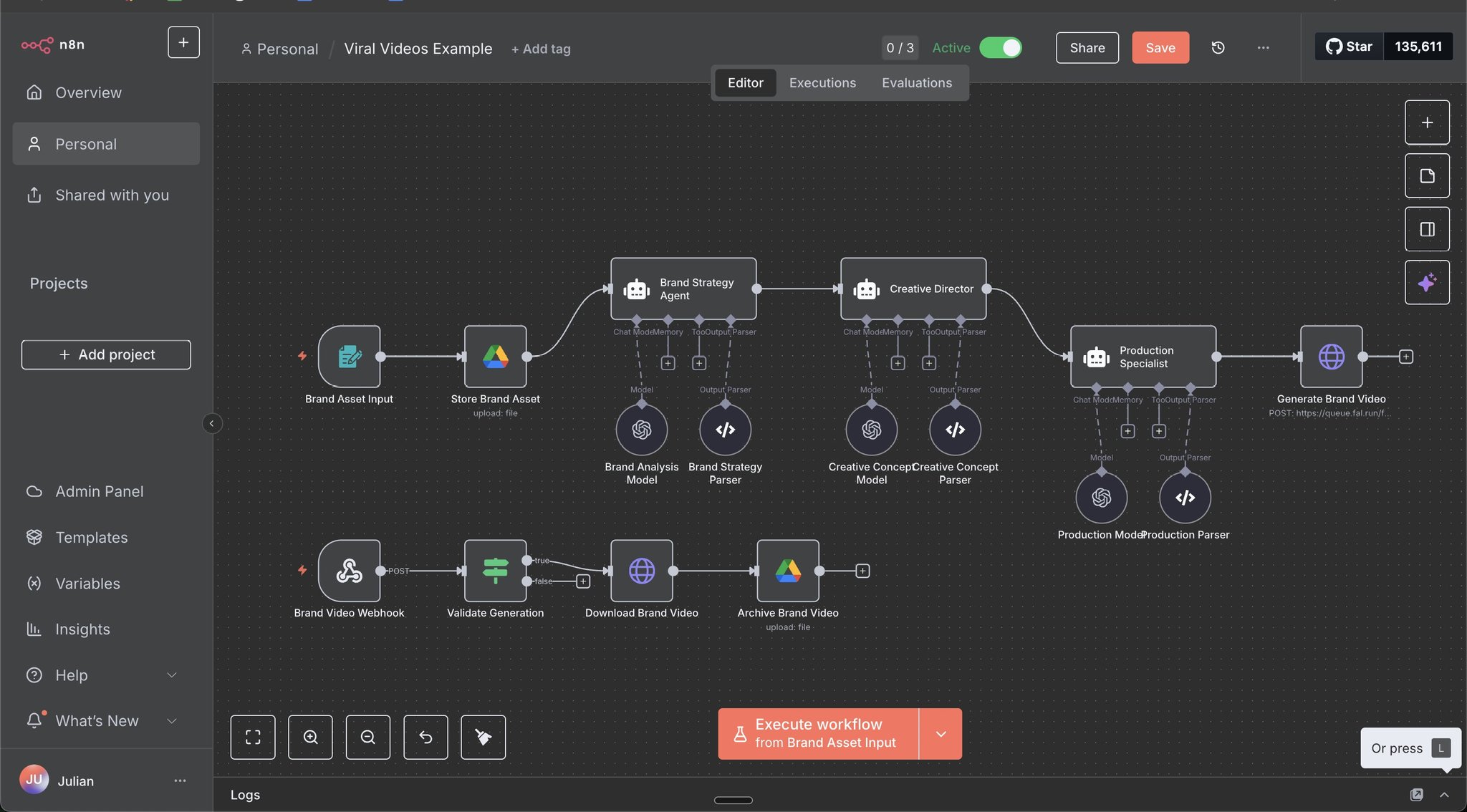
Task: Expand the Logs panel
Action: click(1444, 795)
